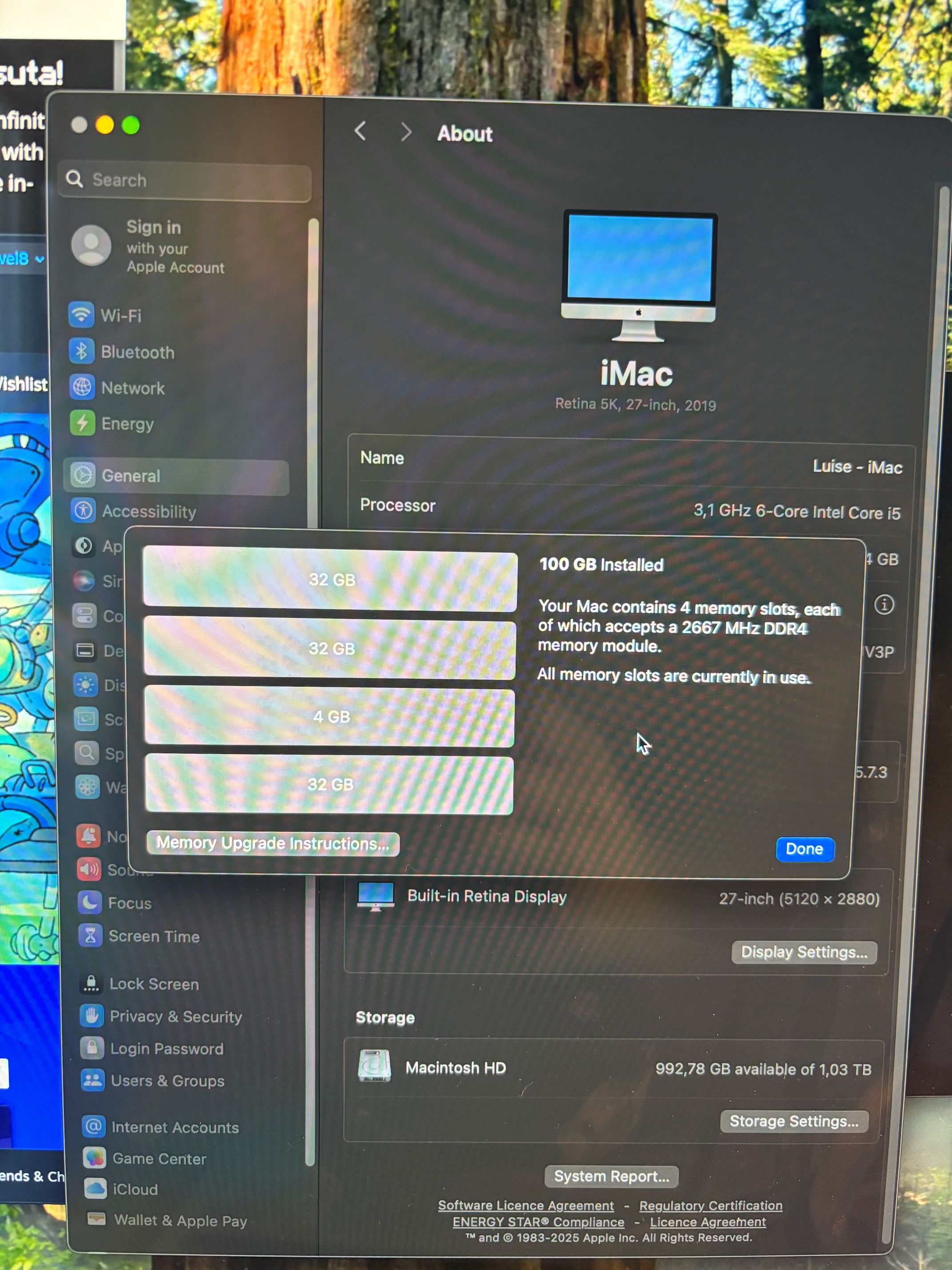Screen dimensions: 952x1270
Task: Go forward with right chevron
Action: pyautogui.click(x=406, y=133)
